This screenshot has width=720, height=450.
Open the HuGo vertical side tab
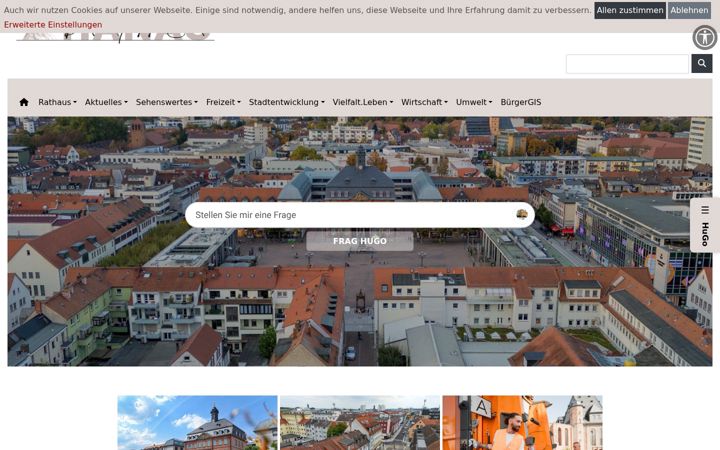(705, 225)
